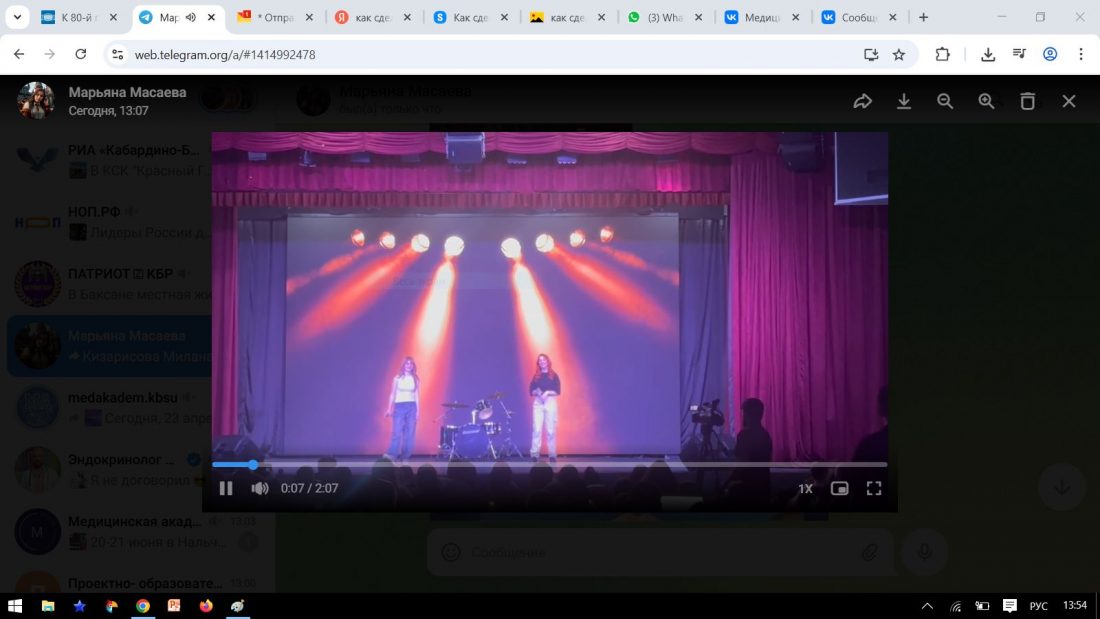Zoom in on the media viewer
This screenshot has width=1100, height=619.
(x=986, y=101)
